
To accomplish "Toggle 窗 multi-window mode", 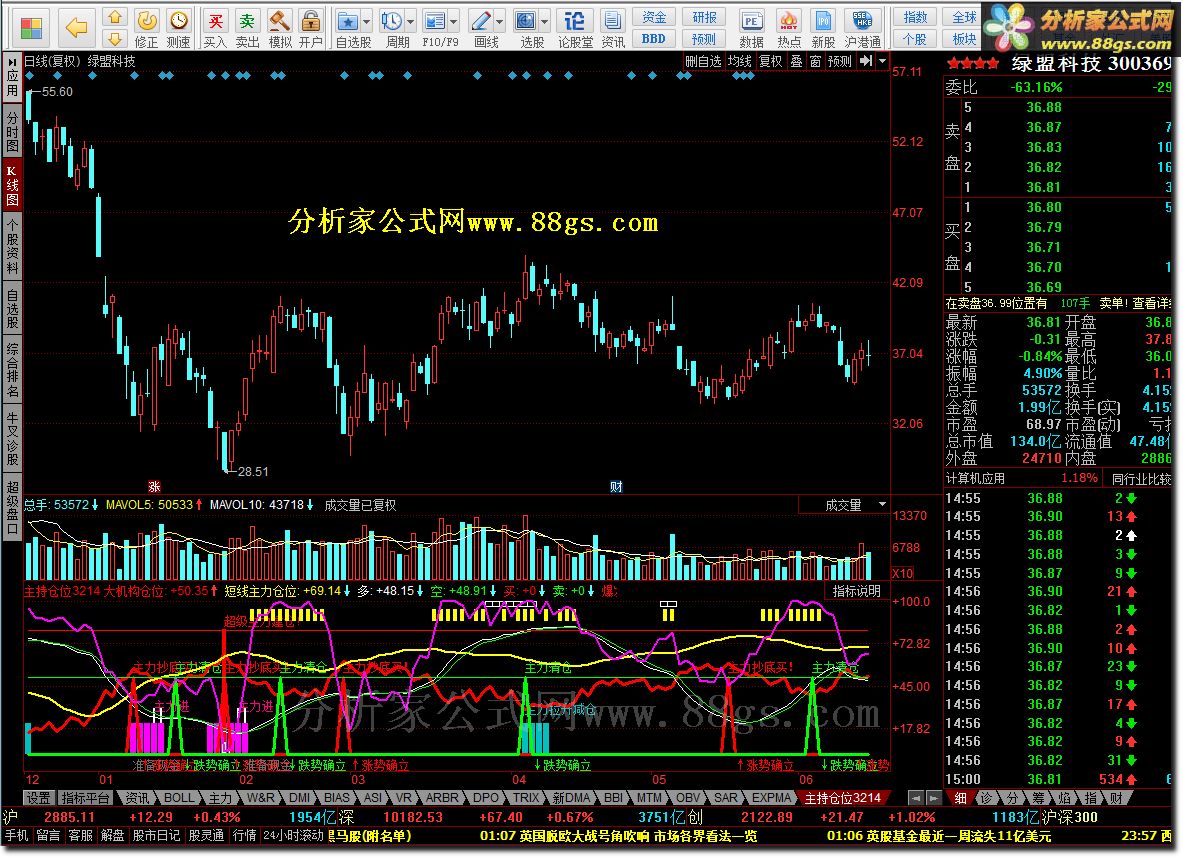I will coord(815,61).
